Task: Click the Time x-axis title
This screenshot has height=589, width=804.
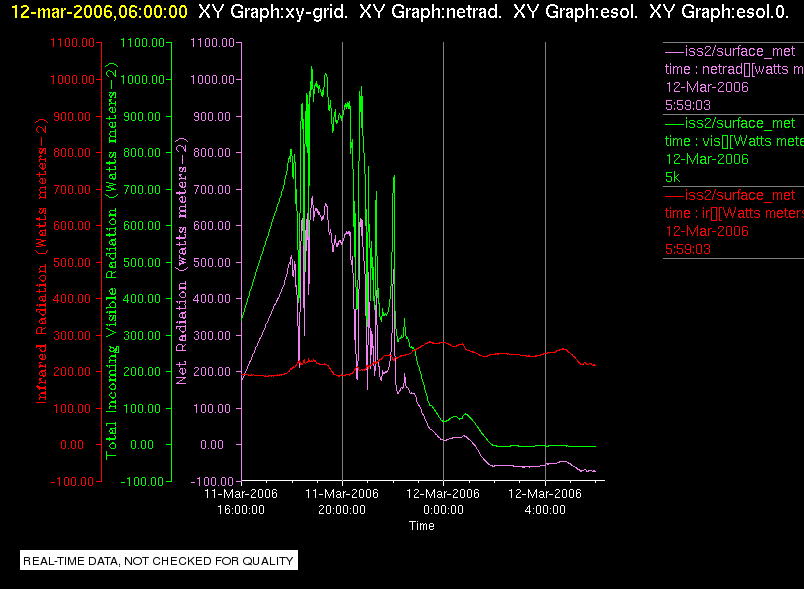Action: (x=421, y=526)
